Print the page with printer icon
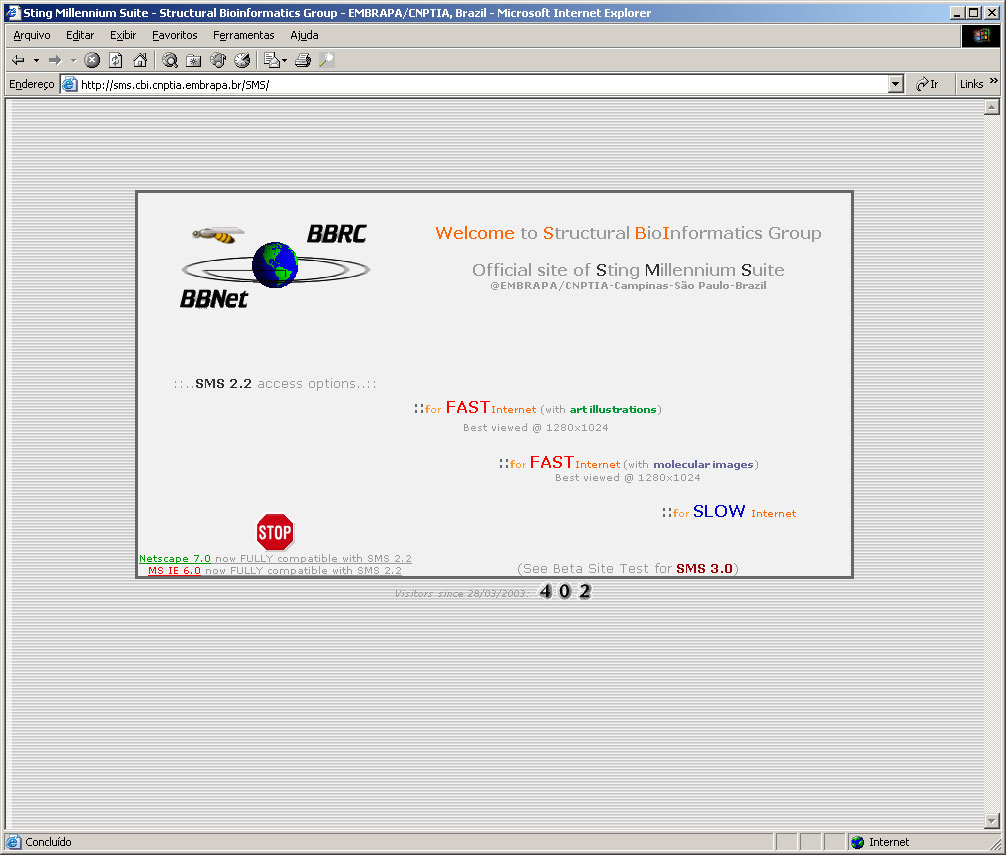This screenshot has width=1006, height=855. [x=303, y=60]
